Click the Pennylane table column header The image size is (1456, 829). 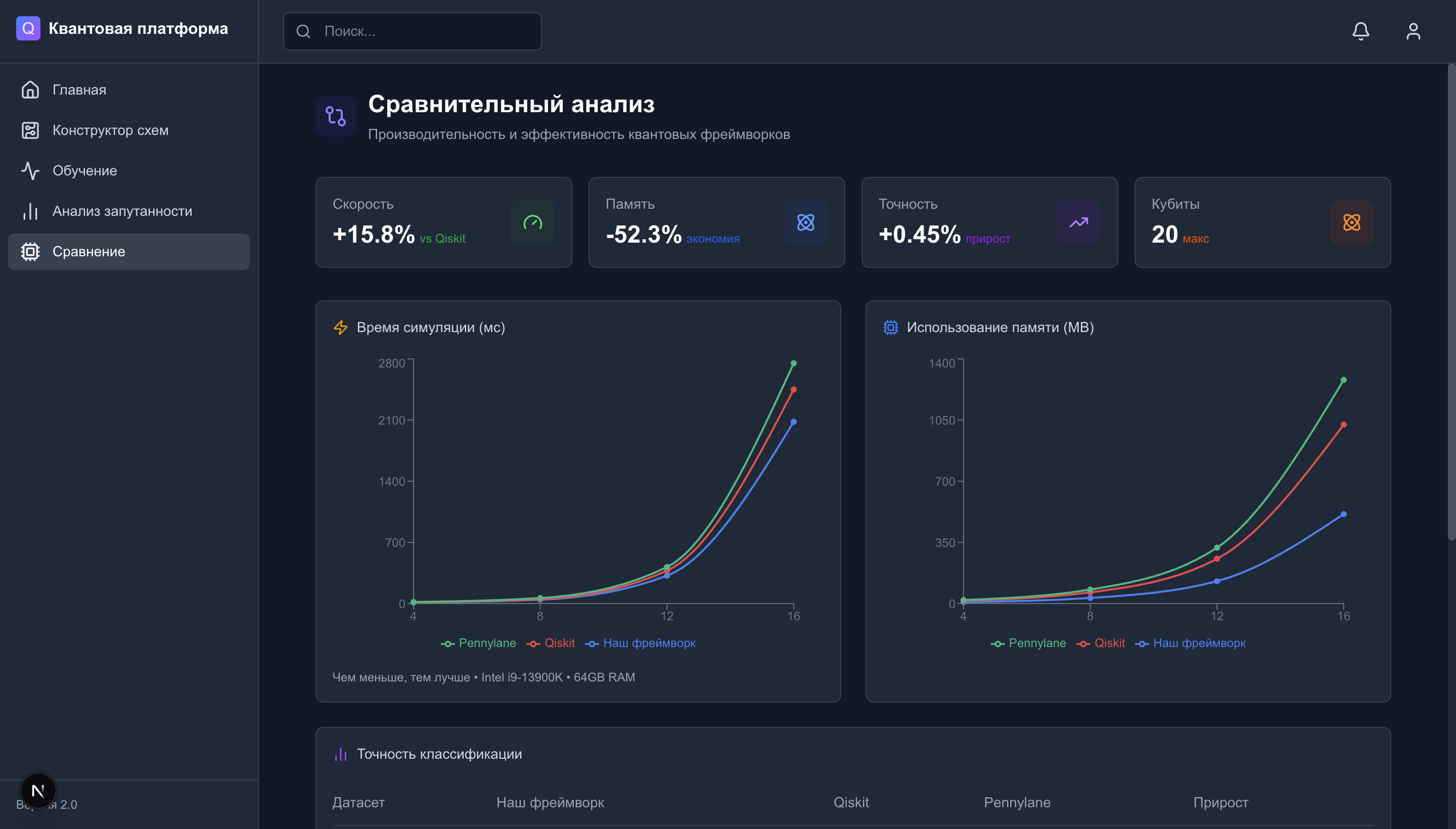[x=1017, y=803]
